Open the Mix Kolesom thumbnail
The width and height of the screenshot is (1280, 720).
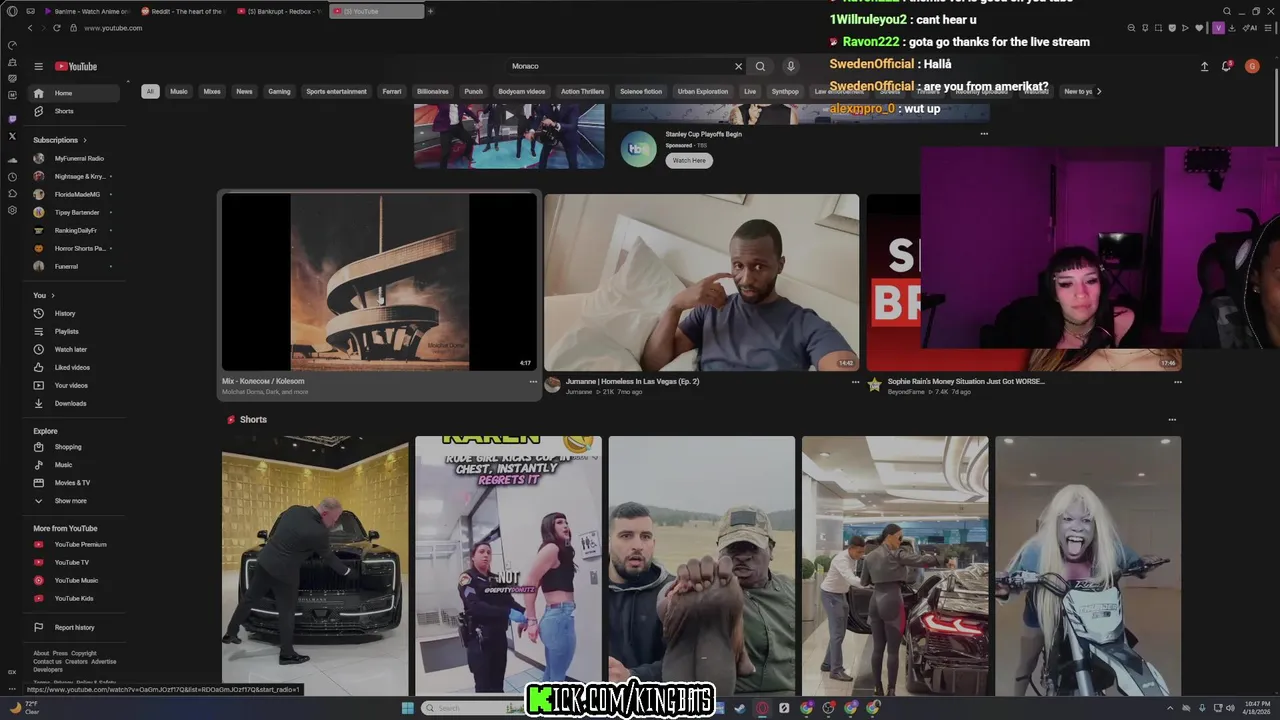[x=379, y=282]
